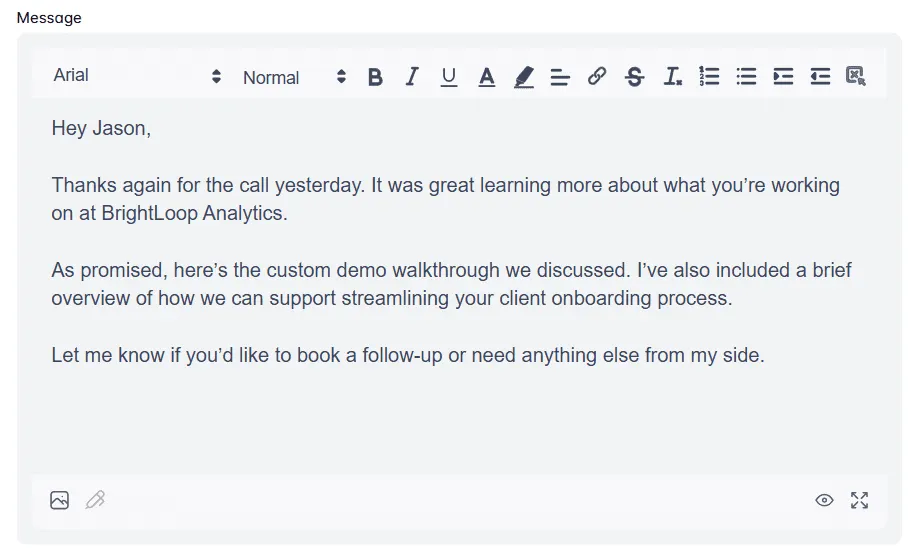Insert an image into the message

(60, 500)
